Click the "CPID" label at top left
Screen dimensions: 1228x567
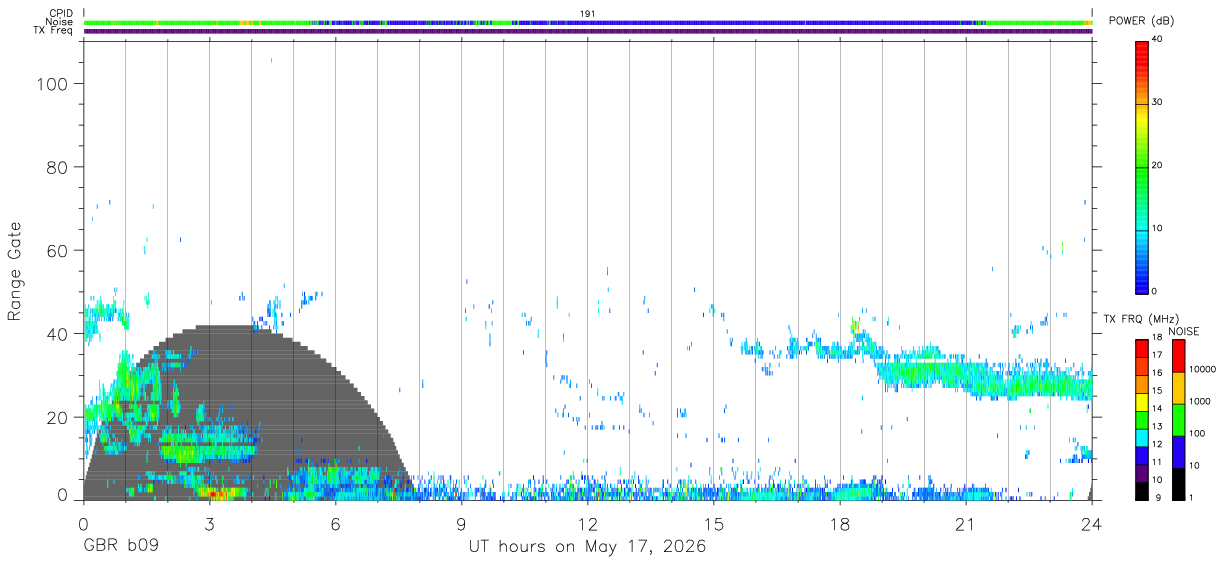(61, 13)
